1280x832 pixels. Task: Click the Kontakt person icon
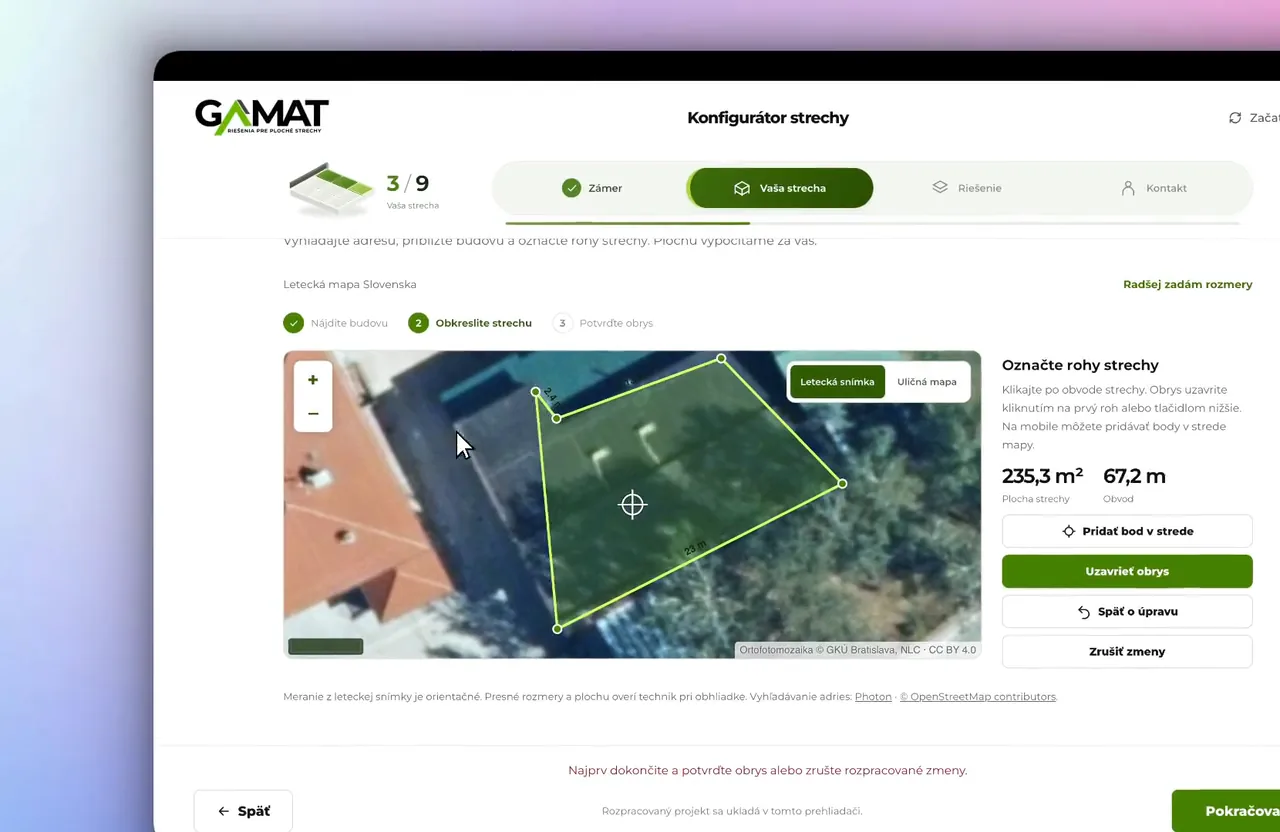click(x=1128, y=188)
